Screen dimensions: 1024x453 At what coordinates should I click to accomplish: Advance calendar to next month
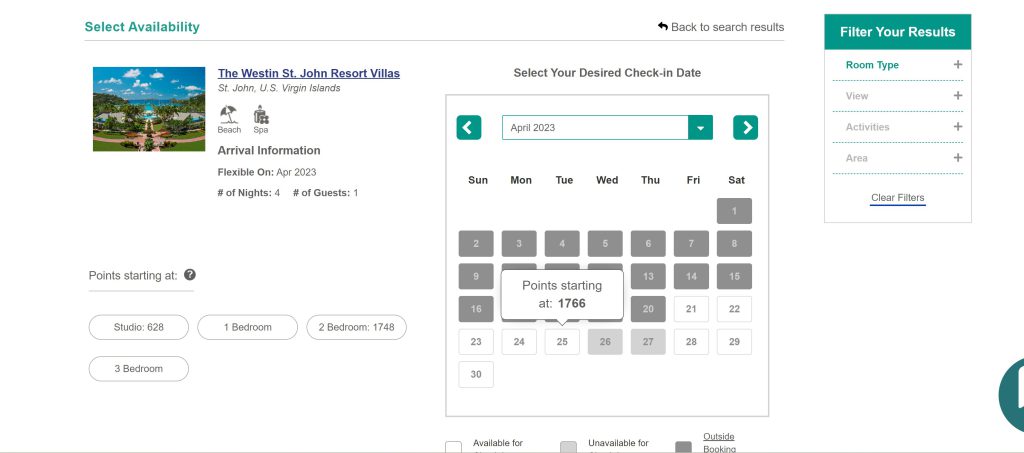pos(745,128)
